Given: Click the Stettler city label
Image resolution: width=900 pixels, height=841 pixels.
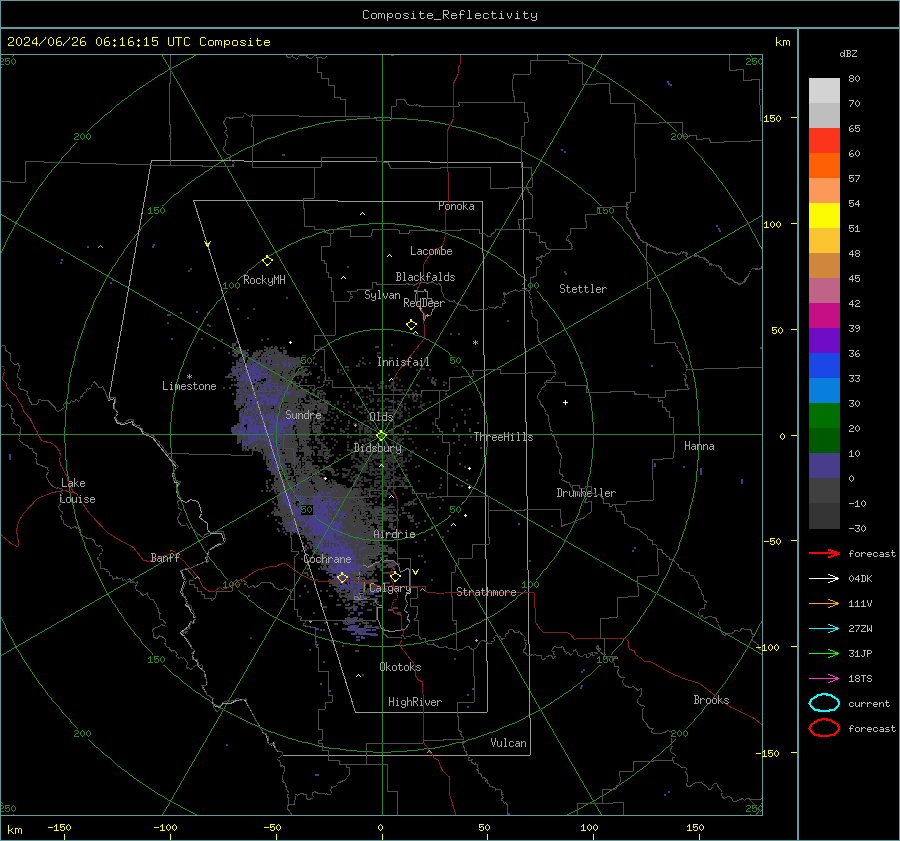Looking at the screenshot, I should [583, 289].
